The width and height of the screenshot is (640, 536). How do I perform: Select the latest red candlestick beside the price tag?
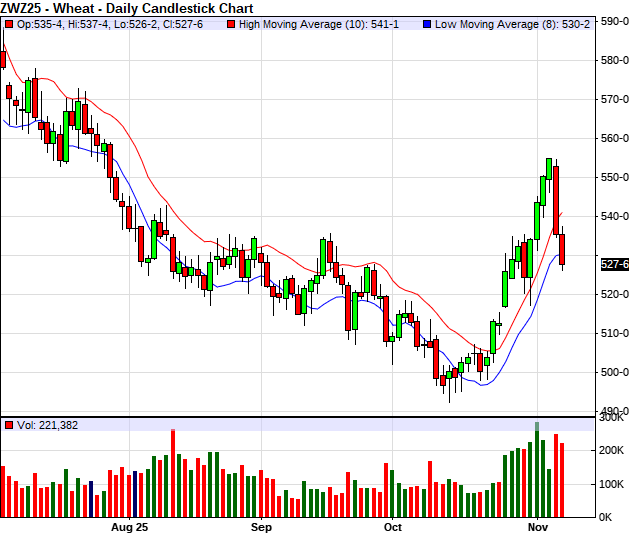pyautogui.click(x=562, y=249)
